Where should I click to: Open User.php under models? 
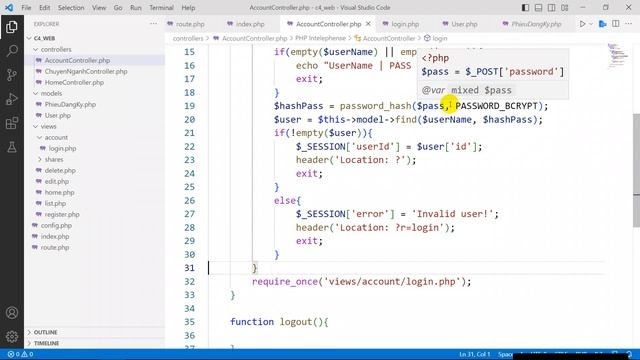coord(57,116)
